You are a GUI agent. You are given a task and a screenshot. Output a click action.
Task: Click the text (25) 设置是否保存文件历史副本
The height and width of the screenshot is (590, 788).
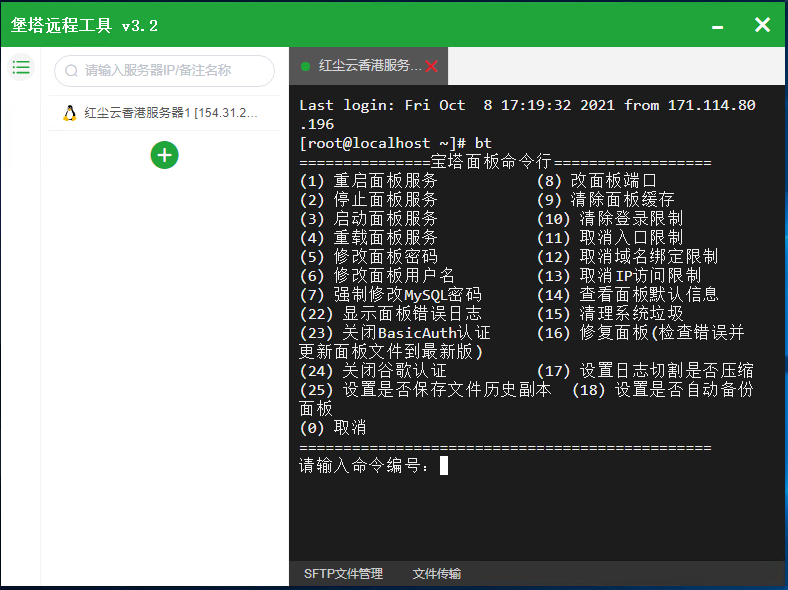click(x=425, y=389)
